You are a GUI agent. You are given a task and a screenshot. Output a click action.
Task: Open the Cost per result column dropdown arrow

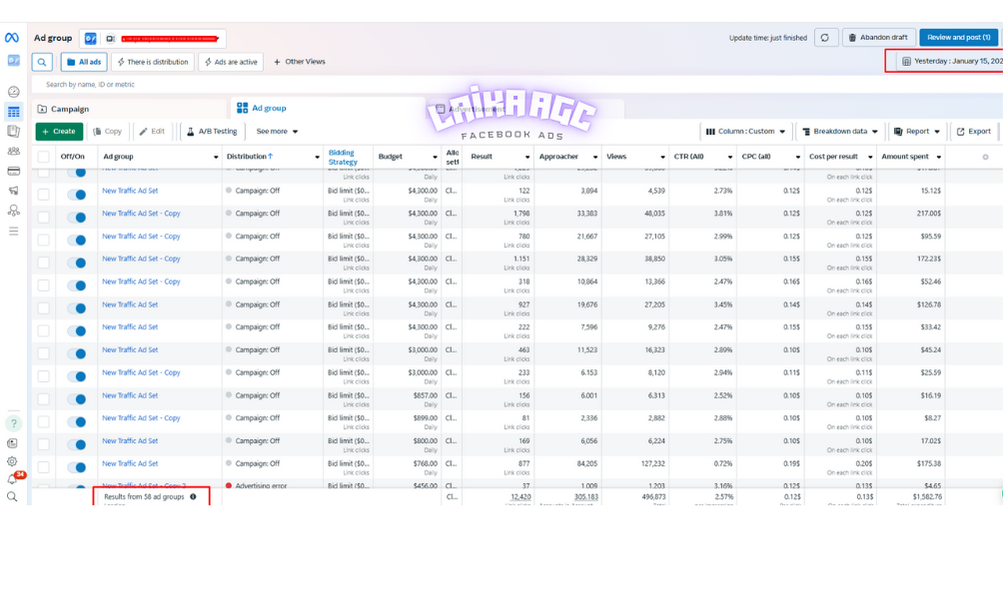point(870,157)
